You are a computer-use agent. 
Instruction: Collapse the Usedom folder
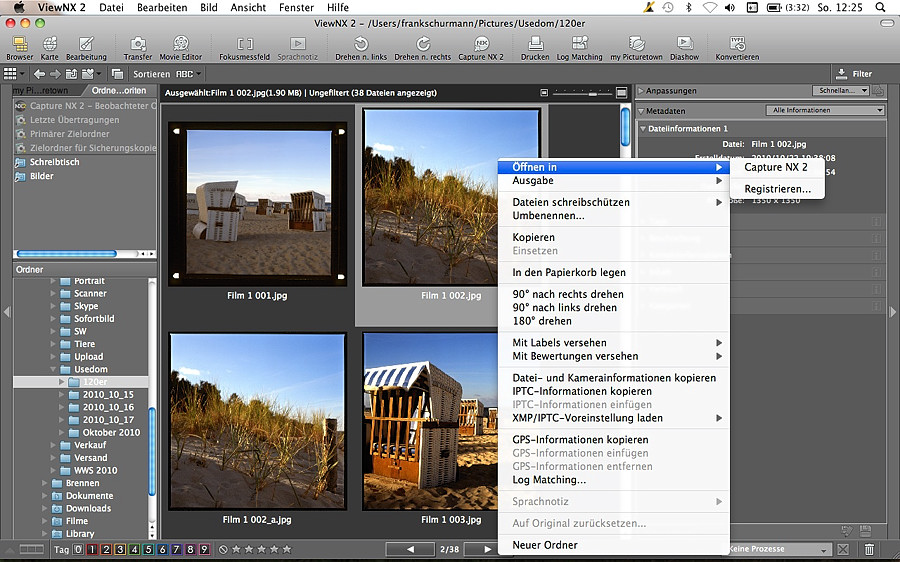tap(53, 369)
